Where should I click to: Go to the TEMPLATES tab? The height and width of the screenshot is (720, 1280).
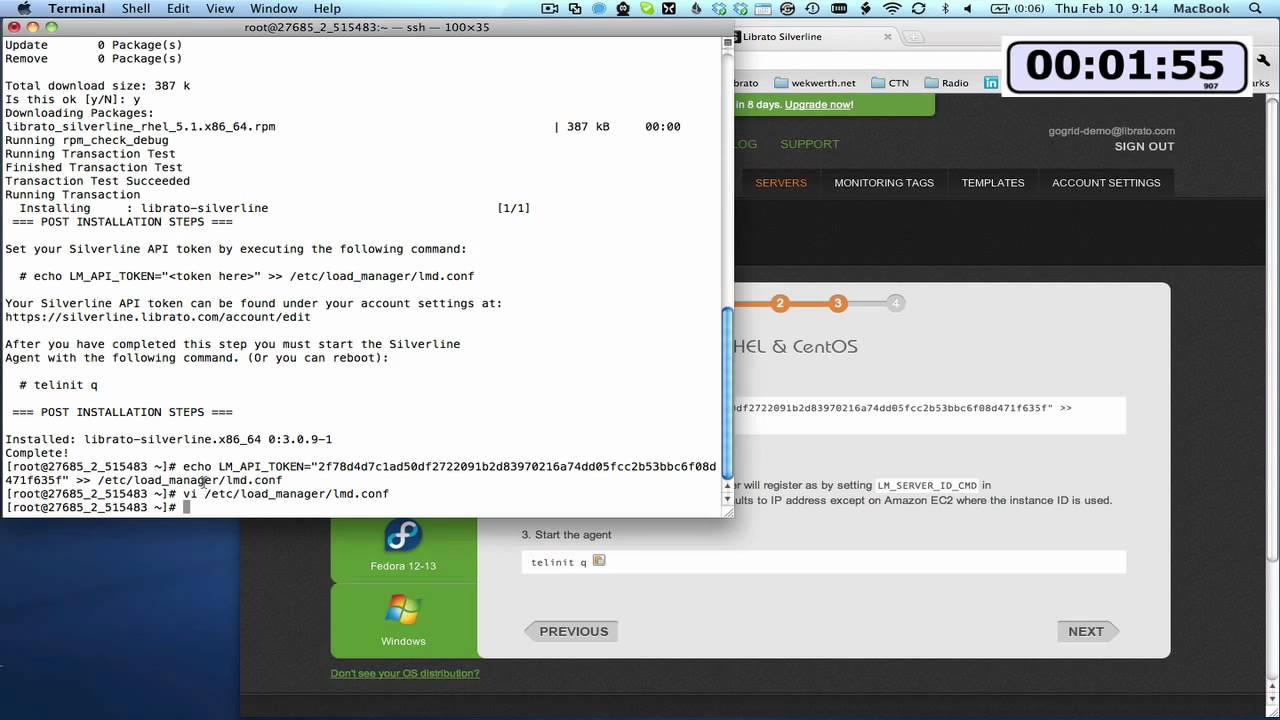click(993, 183)
